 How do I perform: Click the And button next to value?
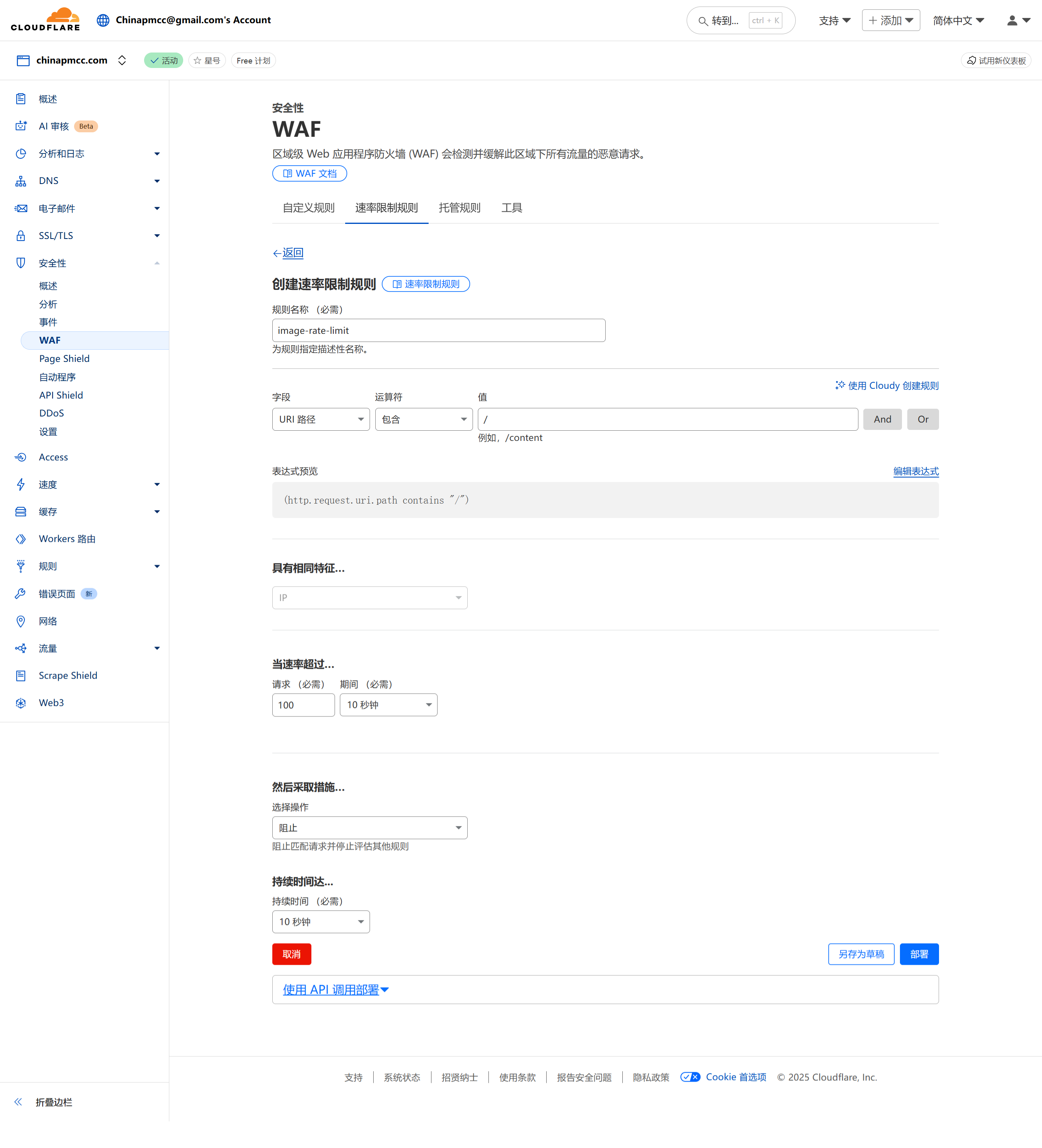[882, 419]
